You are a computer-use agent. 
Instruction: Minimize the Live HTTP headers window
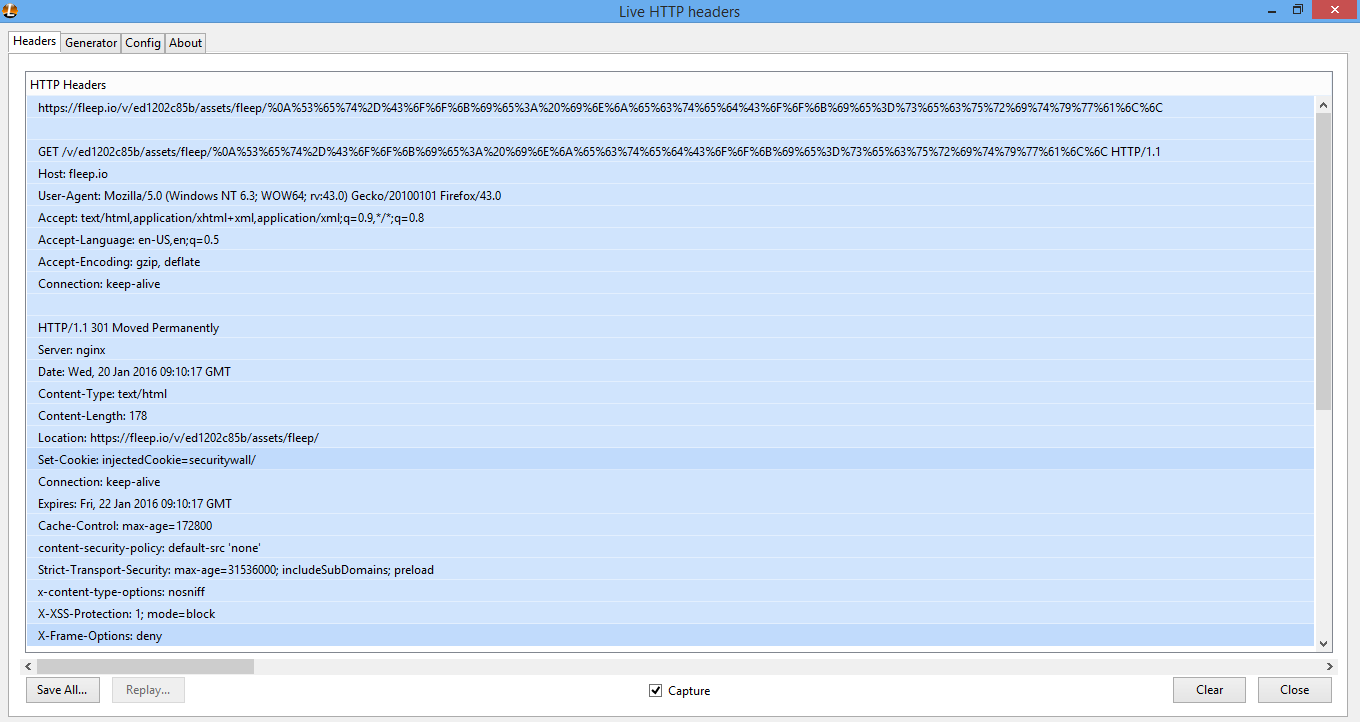pyautogui.click(x=1271, y=9)
